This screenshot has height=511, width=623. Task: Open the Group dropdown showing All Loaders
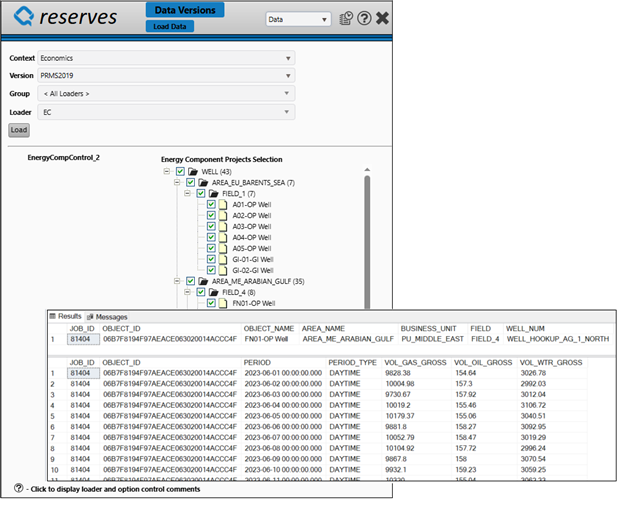[166, 93]
